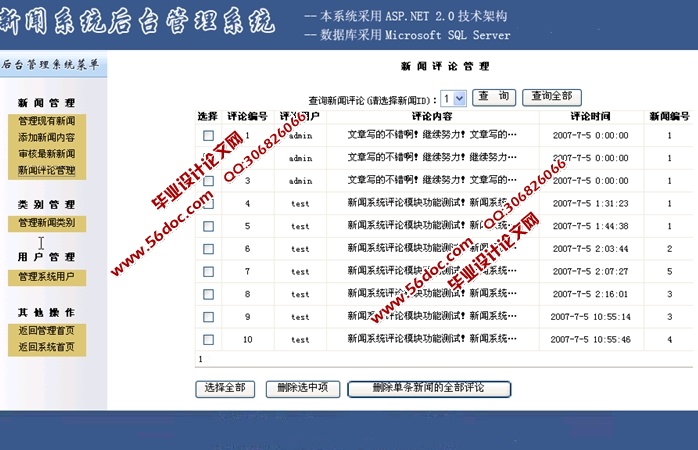The image size is (698, 450).
Task: Toggle checkbox for comment number 10
Action: (208, 340)
